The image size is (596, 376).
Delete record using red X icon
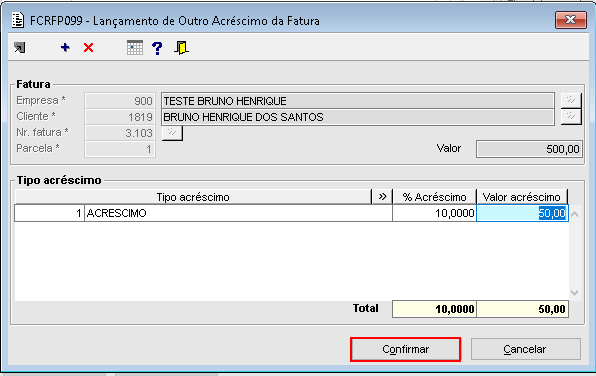coord(89,48)
